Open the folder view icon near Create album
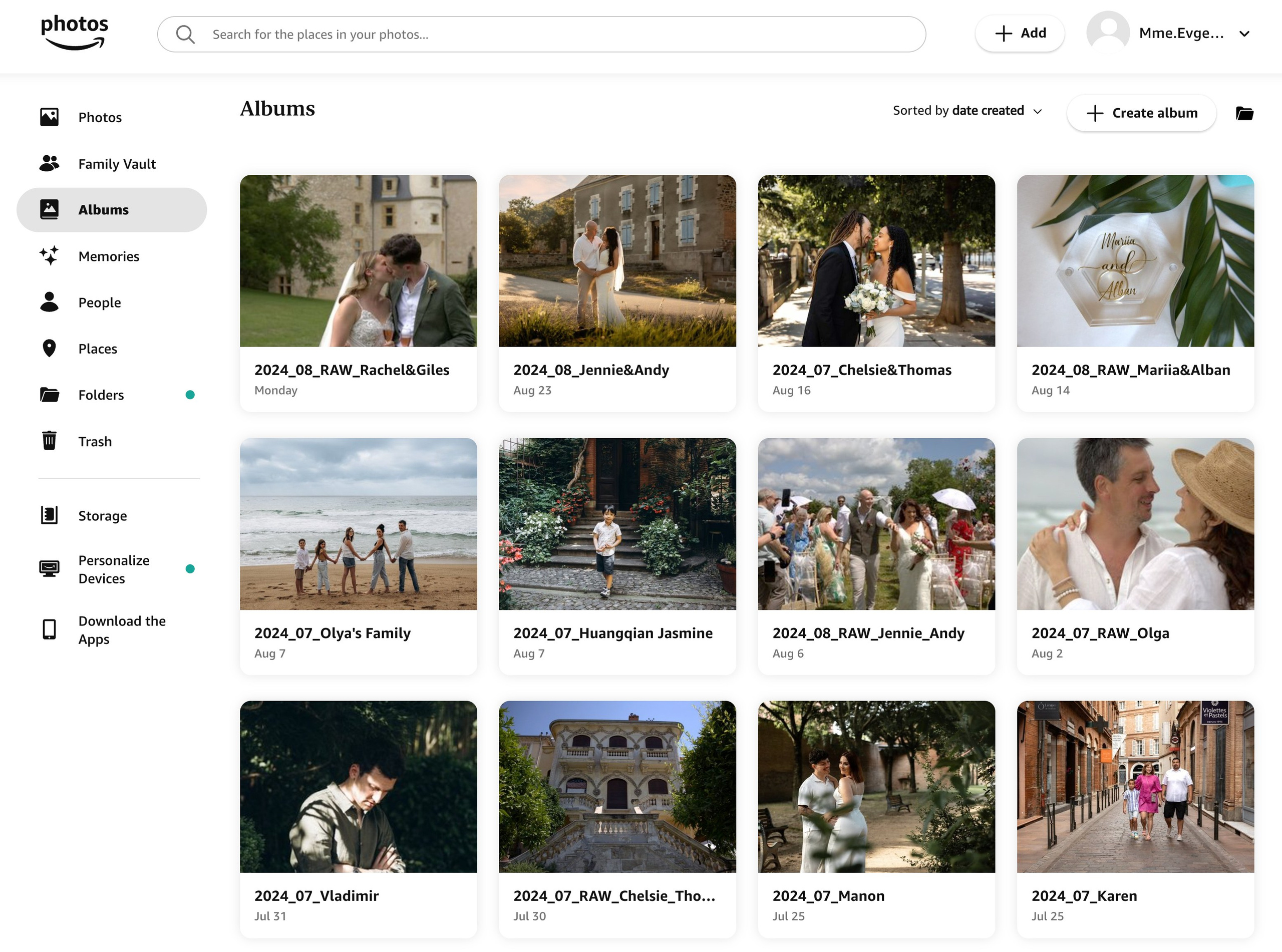1282x952 pixels. tap(1244, 113)
